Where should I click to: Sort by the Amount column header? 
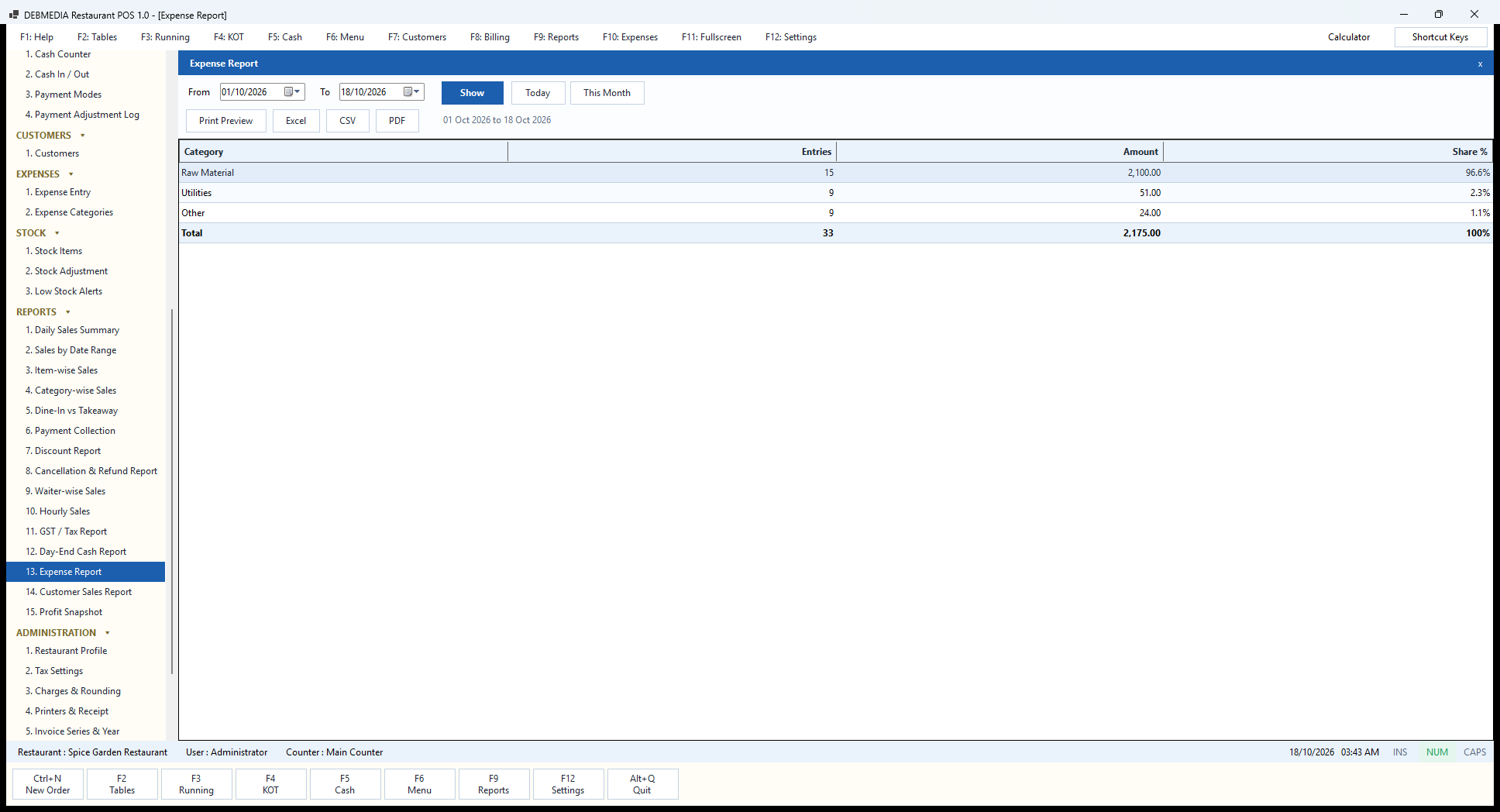[x=999, y=152]
